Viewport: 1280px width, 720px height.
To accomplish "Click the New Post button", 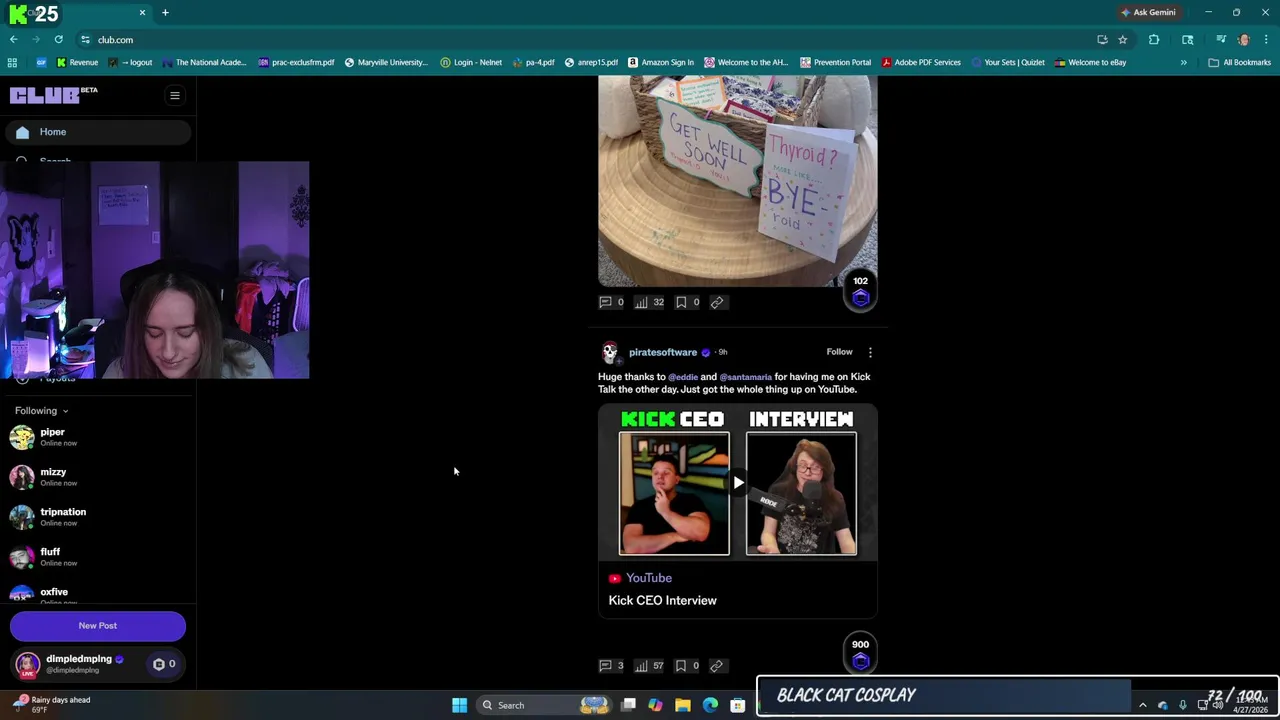I will (x=98, y=626).
